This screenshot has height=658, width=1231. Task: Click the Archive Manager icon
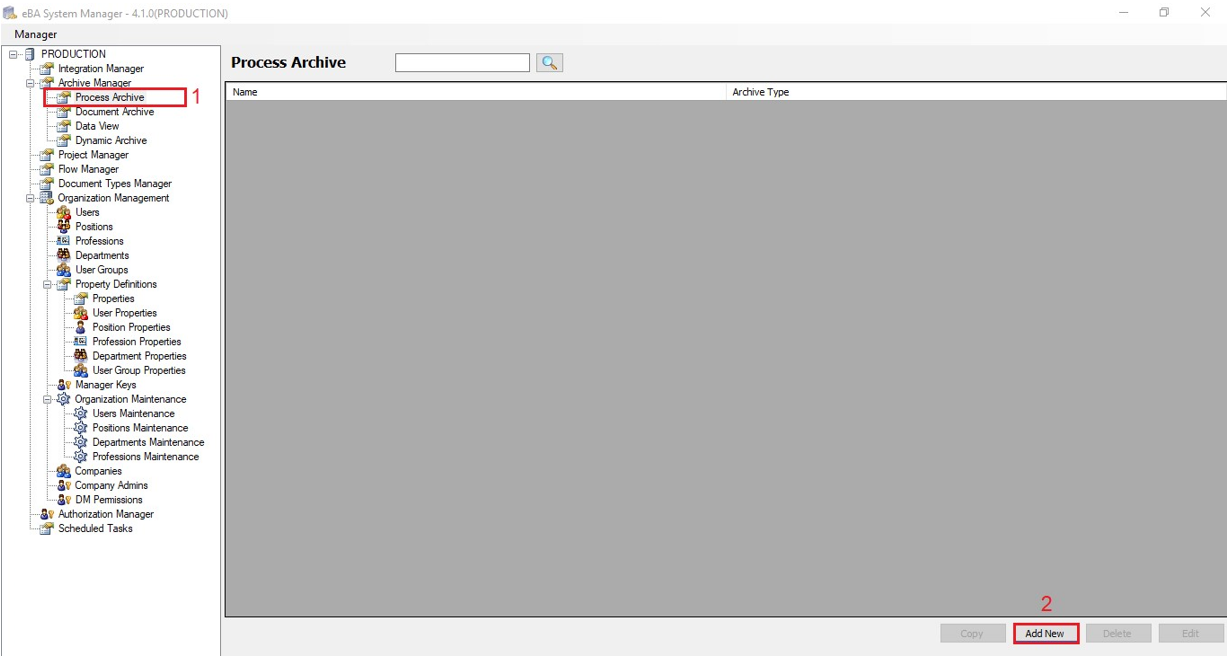46,83
